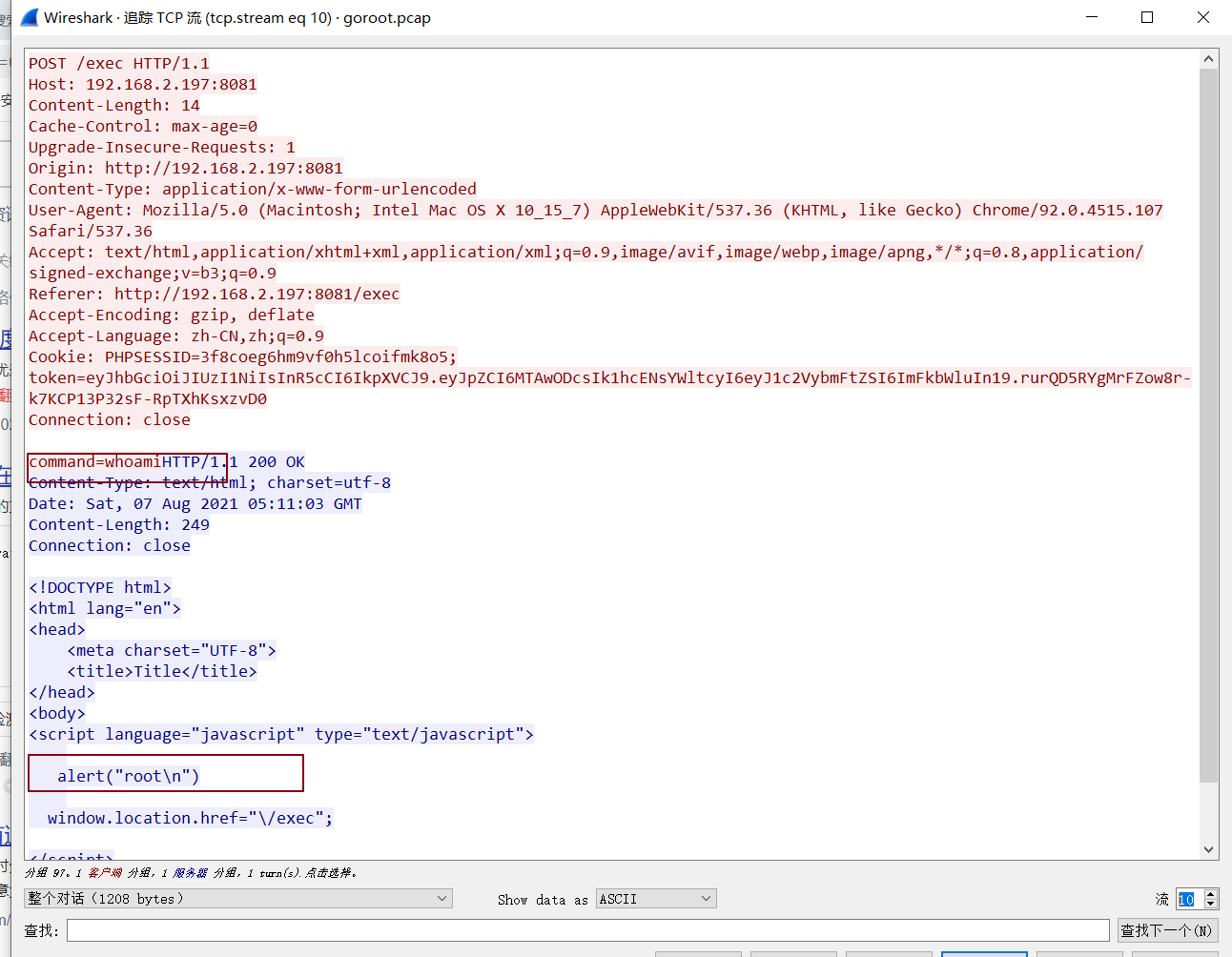Click the 'signed-exchange;v=b3;q=0.9' line
The height and width of the screenshot is (957, 1232).
click(x=153, y=274)
